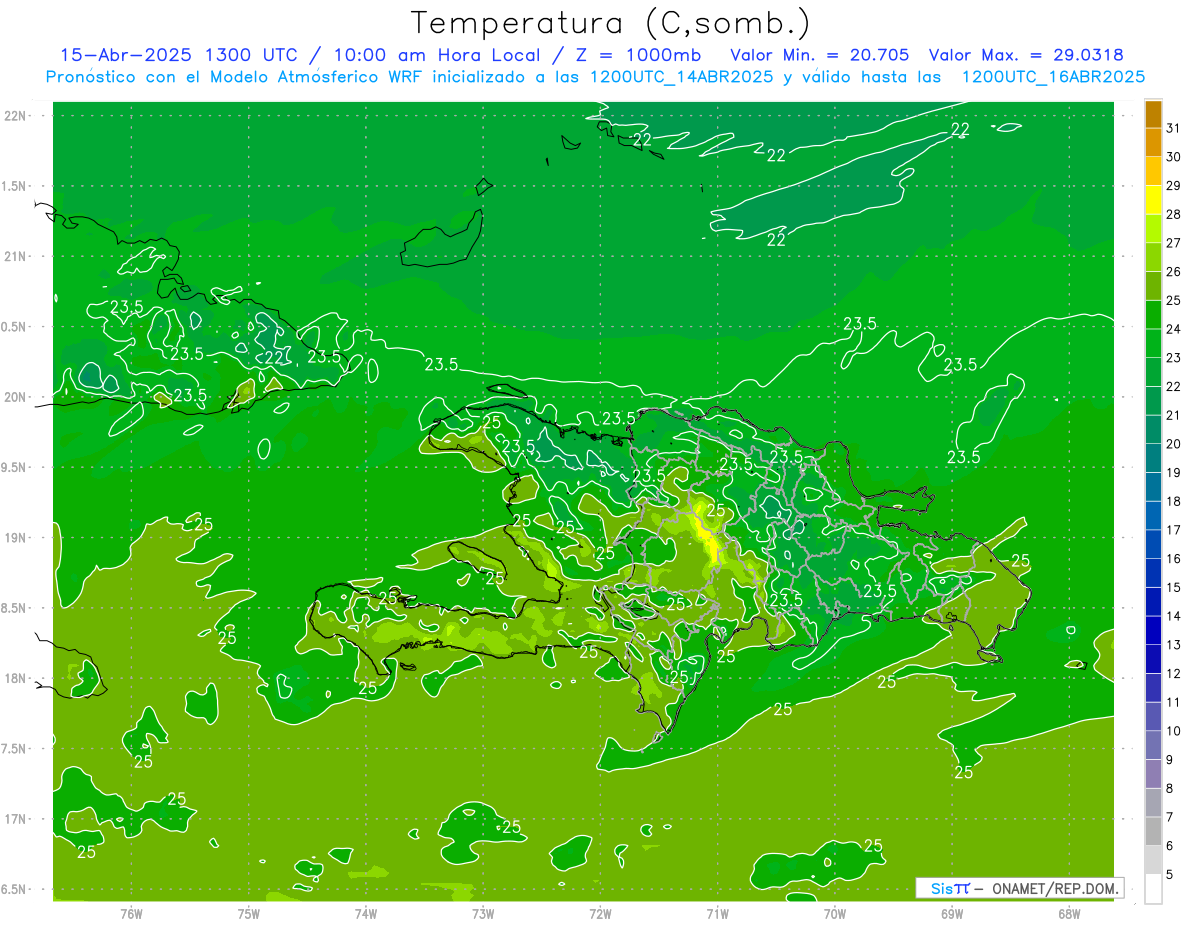1200x927 pixels.
Task: Click the '69W' longitude axis label
Action: (952, 914)
